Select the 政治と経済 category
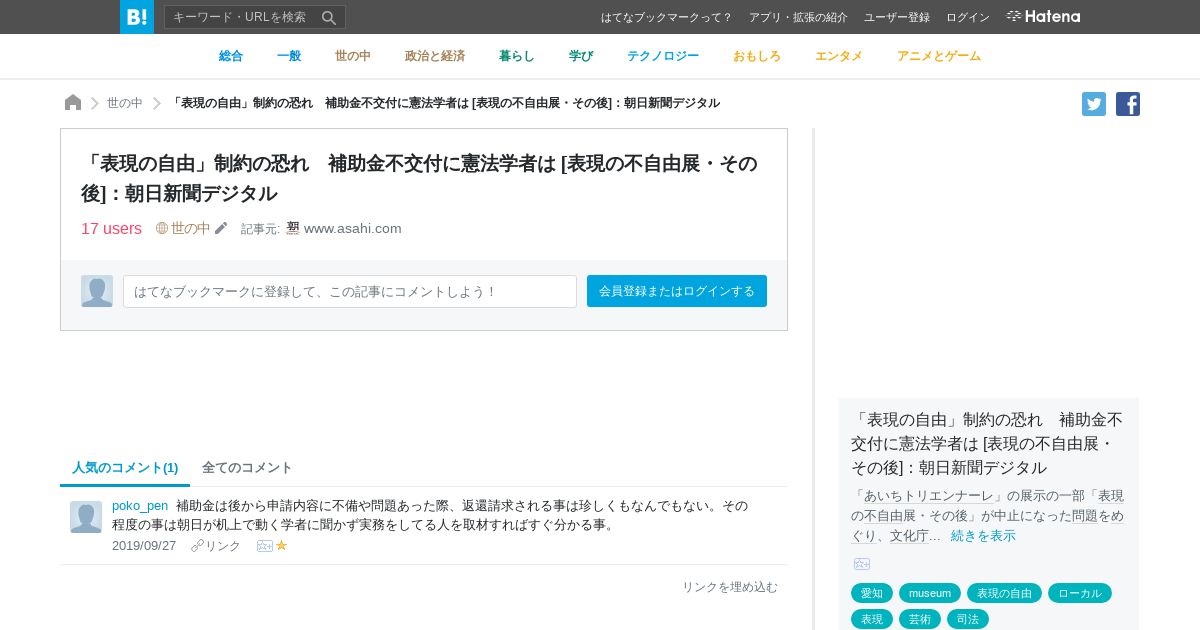The height and width of the screenshot is (630, 1200). tap(435, 56)
